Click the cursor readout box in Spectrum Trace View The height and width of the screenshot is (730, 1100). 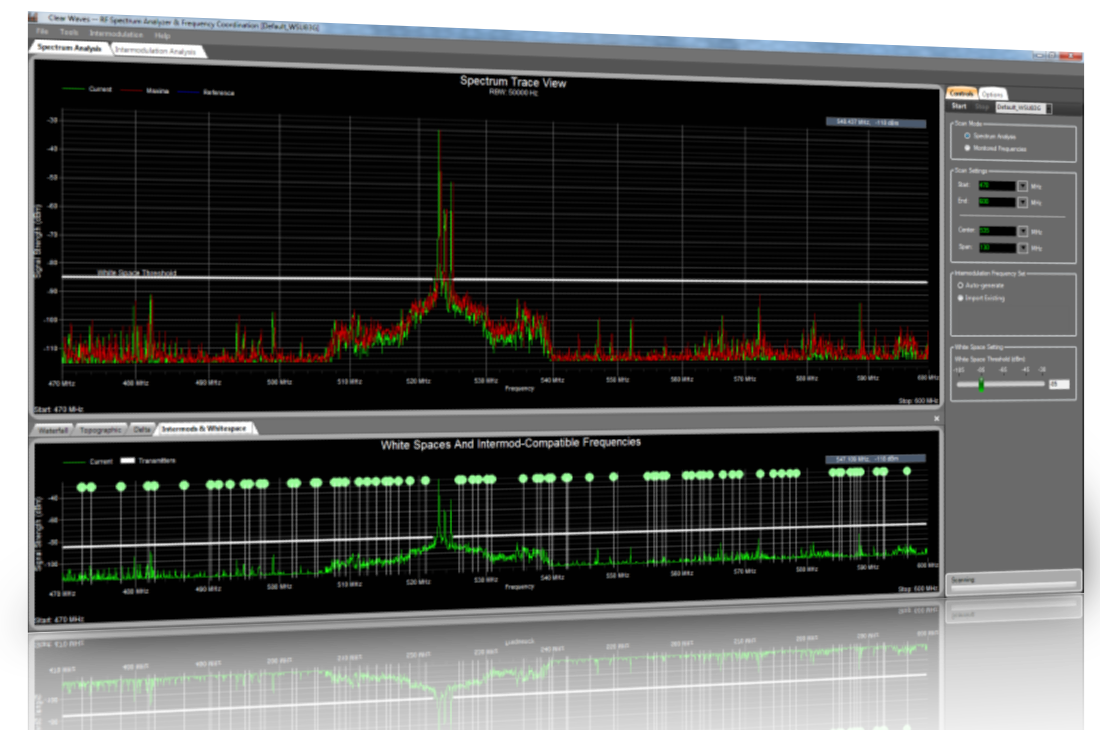click(876, 123)
